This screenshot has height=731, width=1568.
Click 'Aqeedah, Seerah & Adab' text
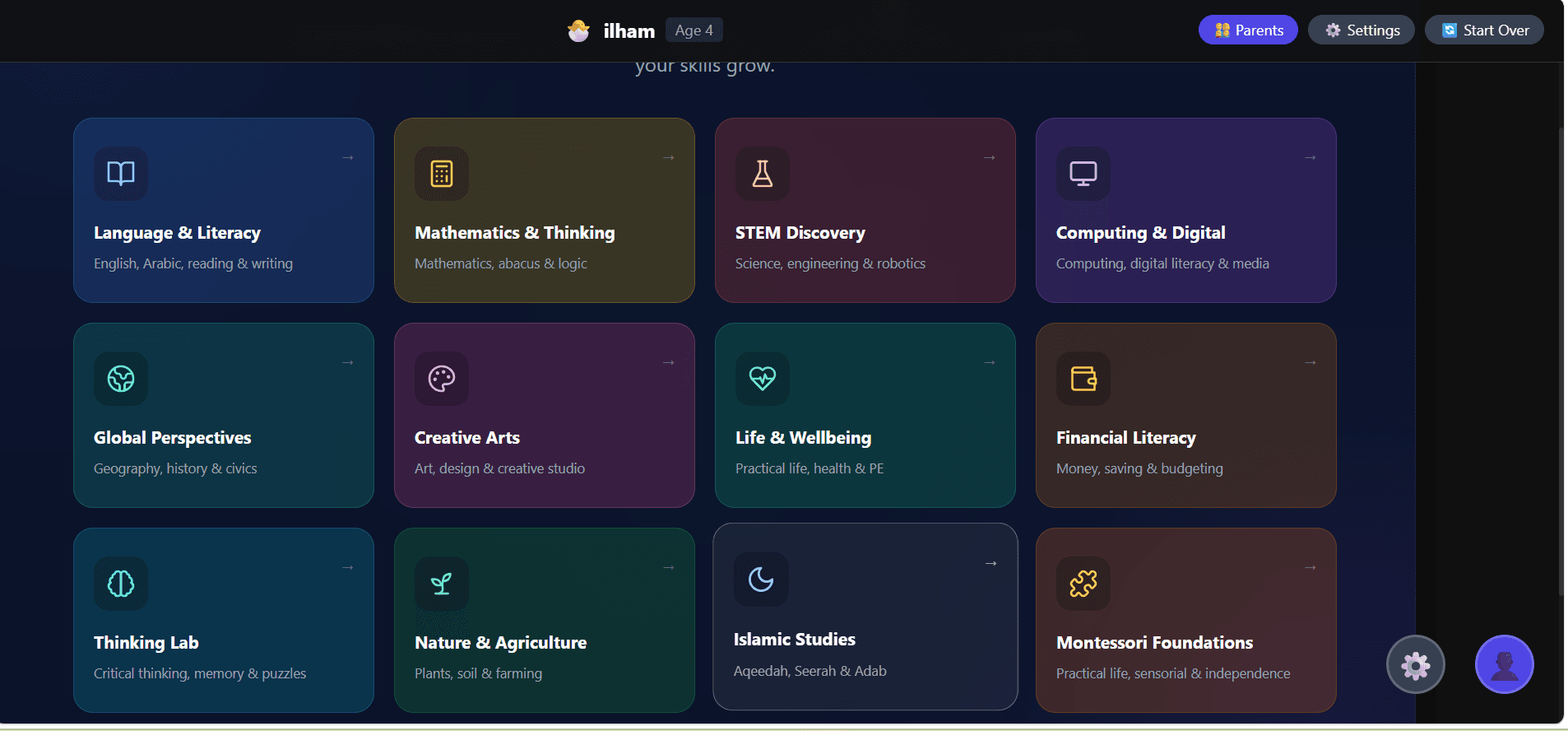(x=810, y=671)
